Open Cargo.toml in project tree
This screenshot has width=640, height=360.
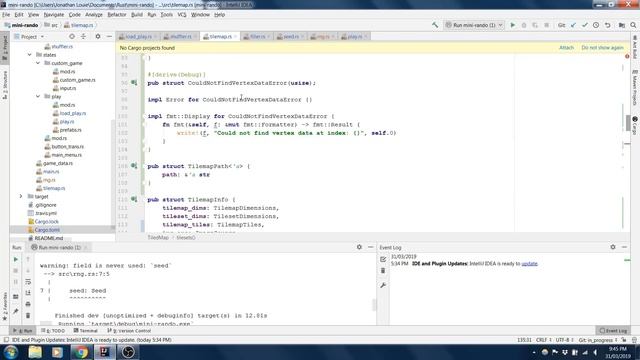click(x=47, y=230)
